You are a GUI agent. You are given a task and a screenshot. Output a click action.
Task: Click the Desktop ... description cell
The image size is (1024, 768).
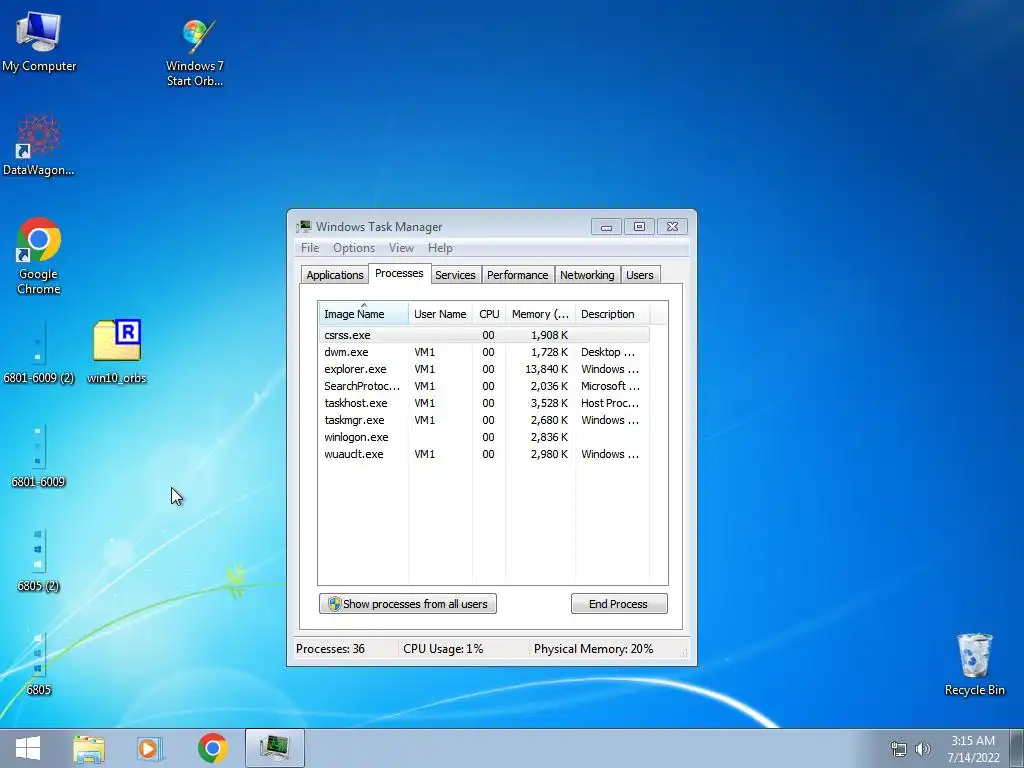pyautogui.click(x=608, y=352)
